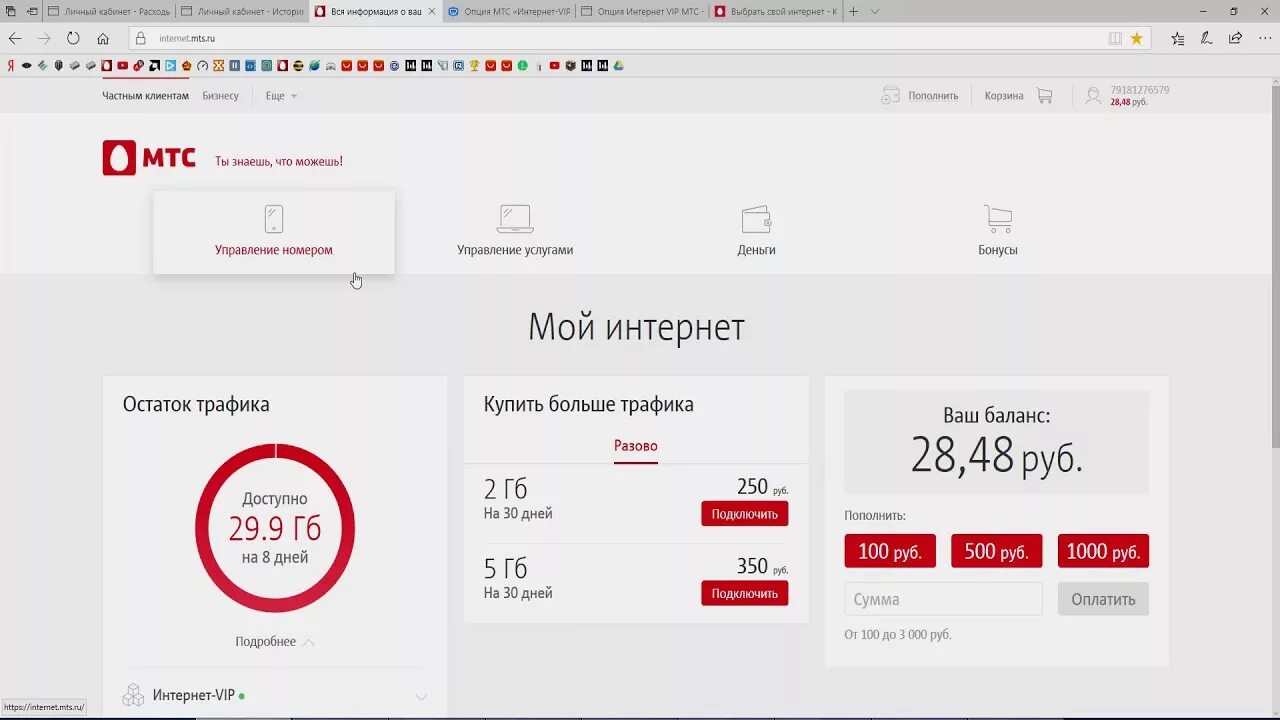Screen dimensions: 1280x720
Task: Go to browser home page icon
Action: click(103, 38)
